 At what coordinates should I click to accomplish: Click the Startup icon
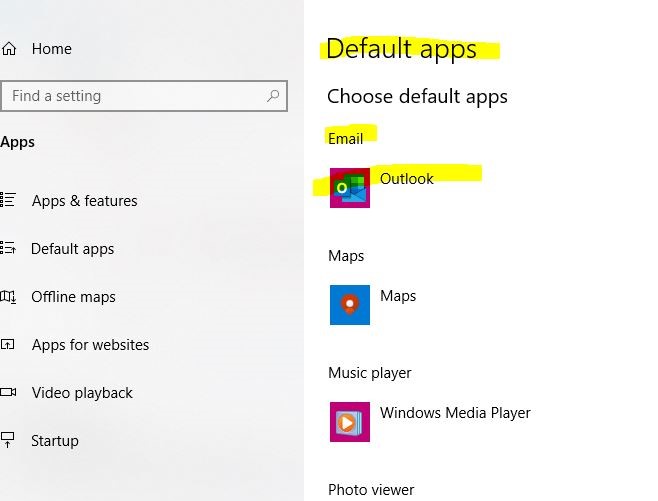click(x=8, y=440)
